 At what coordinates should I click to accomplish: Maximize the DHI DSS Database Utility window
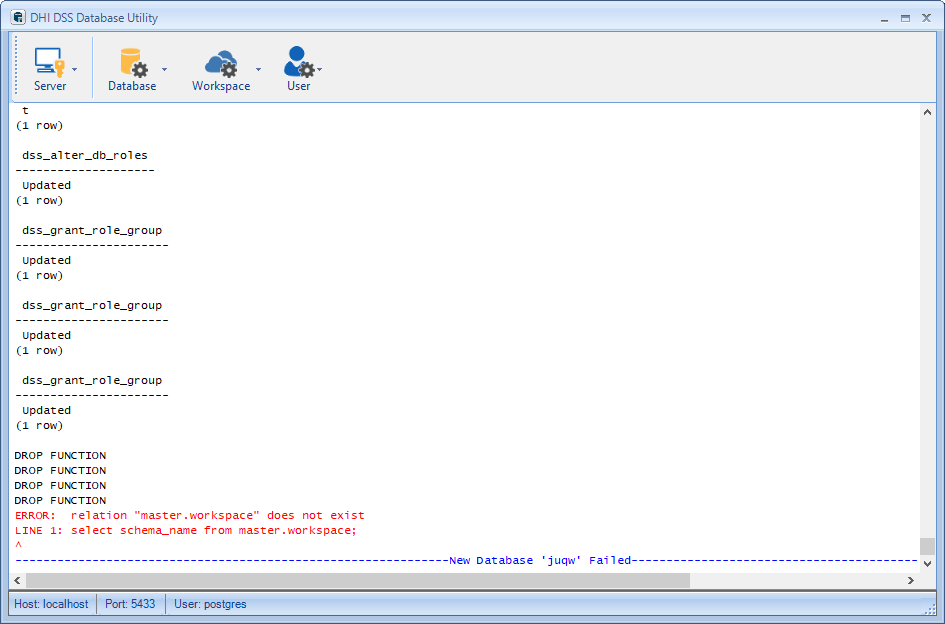coord(905,19)
